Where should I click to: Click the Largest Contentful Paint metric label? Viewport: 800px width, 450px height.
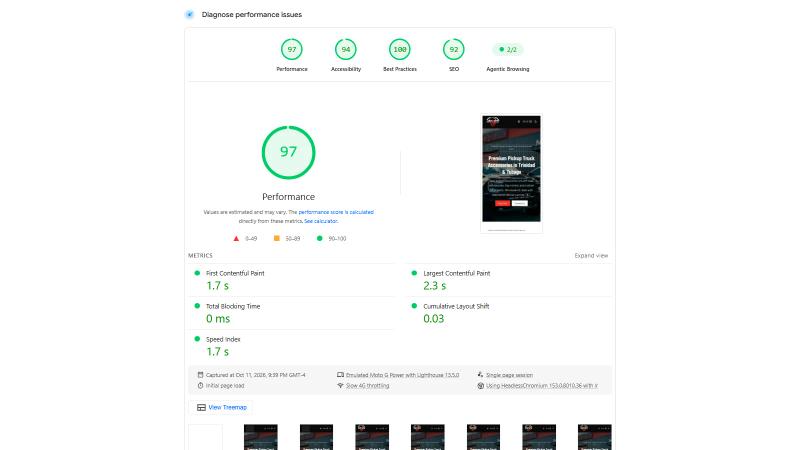(457, 273)
